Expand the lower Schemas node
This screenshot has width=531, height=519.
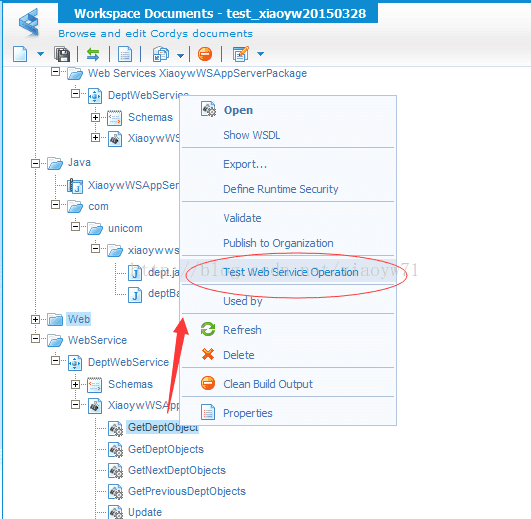76,385
